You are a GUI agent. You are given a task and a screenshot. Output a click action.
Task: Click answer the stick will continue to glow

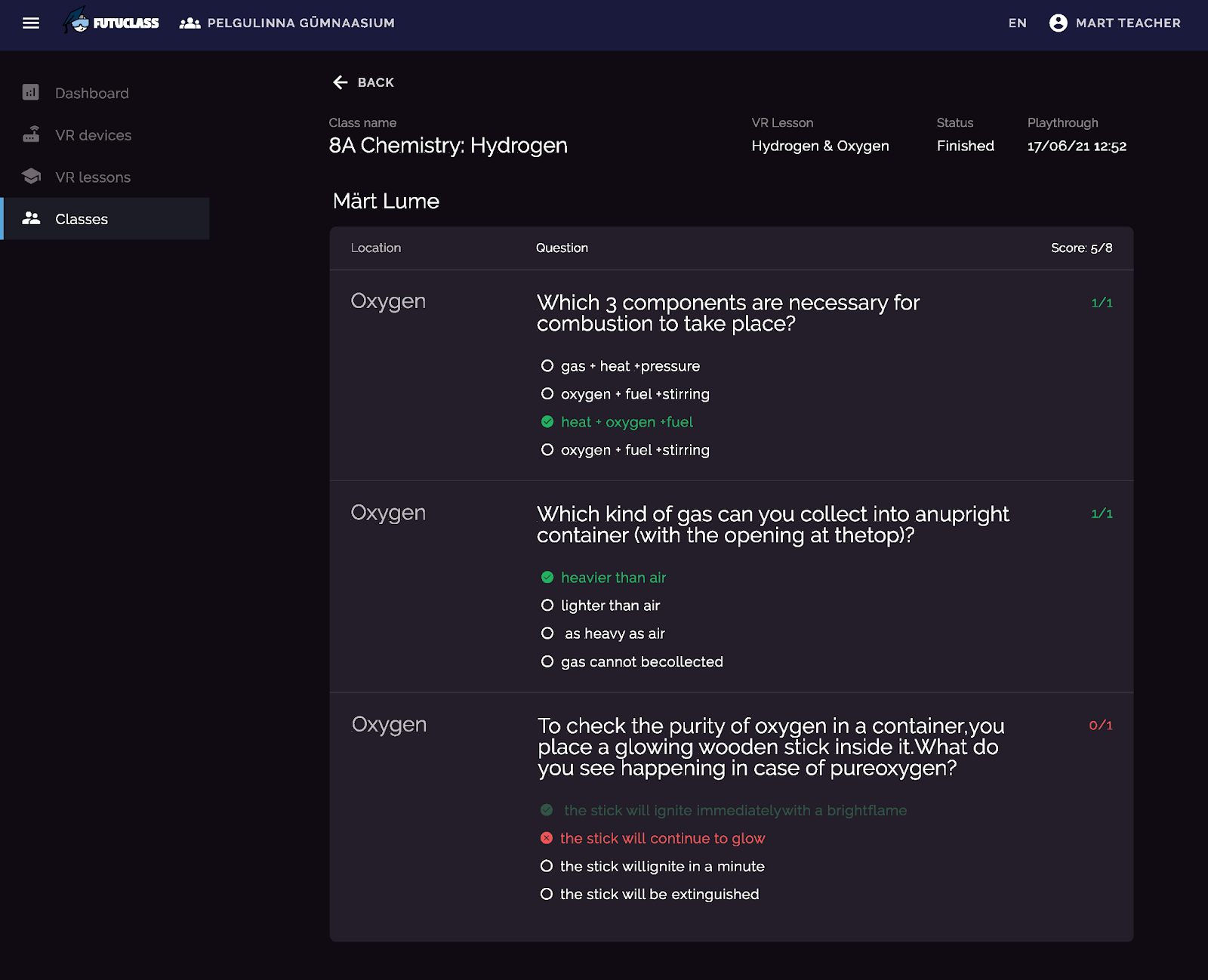[x=662, y=838]
